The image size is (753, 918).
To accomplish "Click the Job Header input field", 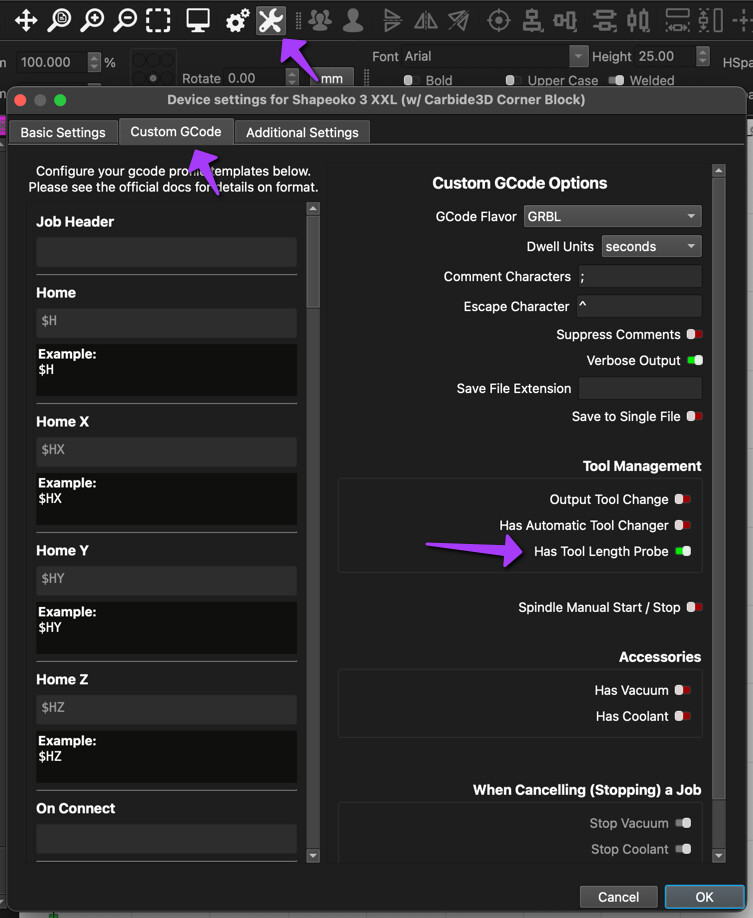I will pyautogui.click(x=166, y=252).
